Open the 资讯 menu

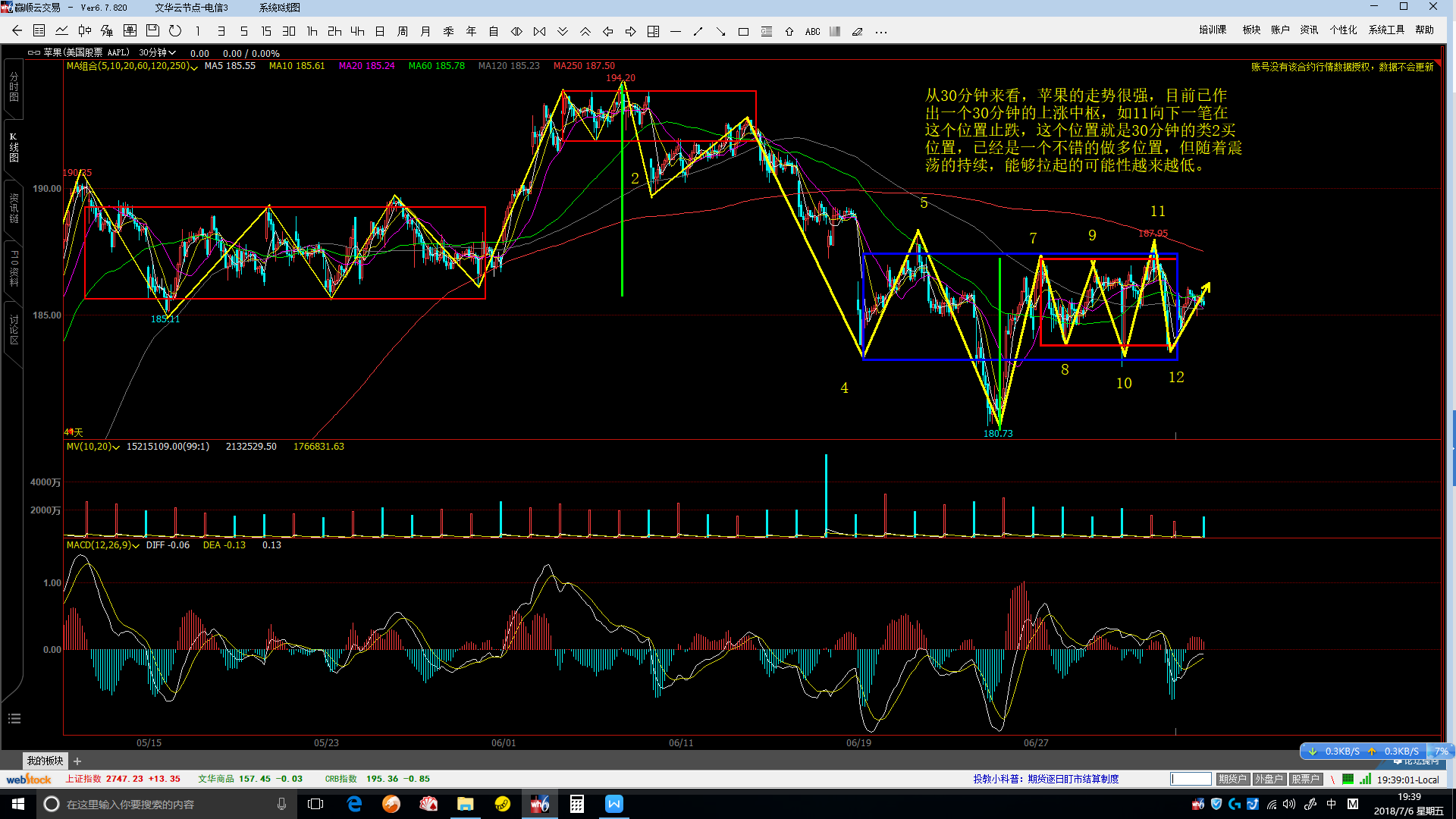[1309, 30]
